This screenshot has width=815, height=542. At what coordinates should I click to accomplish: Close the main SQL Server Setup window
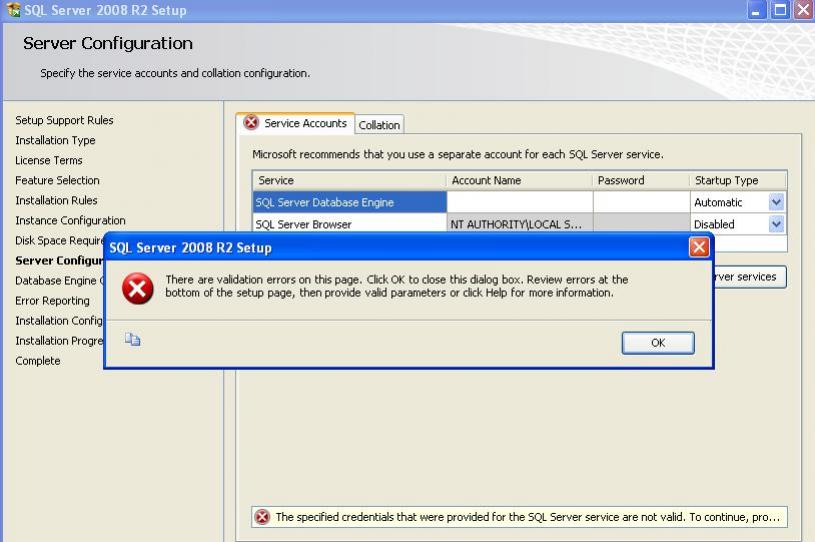click(803, 10)
